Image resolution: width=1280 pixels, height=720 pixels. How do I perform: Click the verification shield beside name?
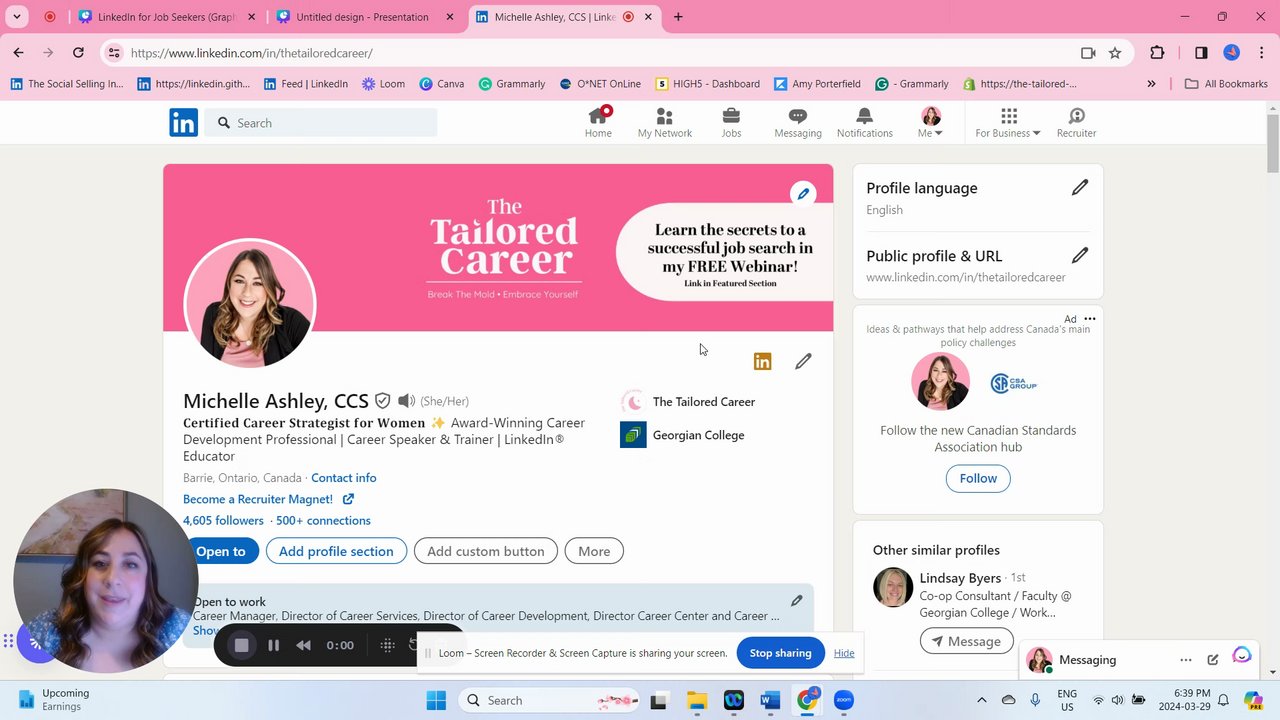pos(382,401)
